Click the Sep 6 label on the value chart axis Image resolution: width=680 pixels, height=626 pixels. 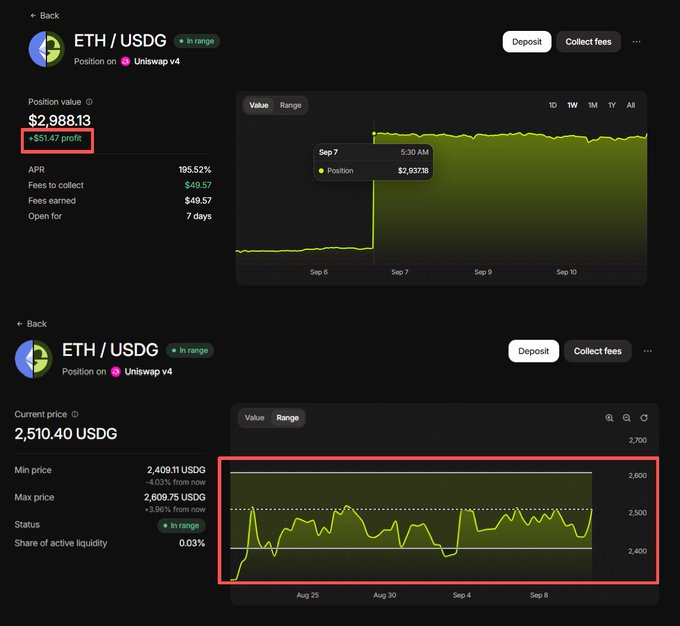[x=319, y=272]
